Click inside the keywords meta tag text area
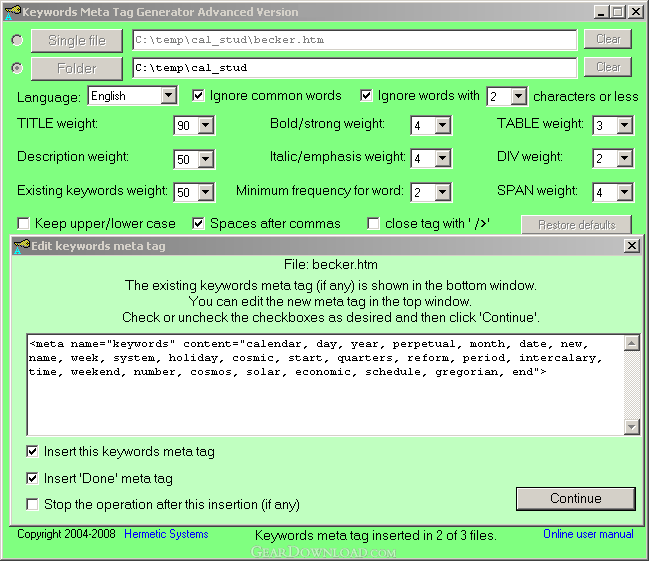Image resolution: width=649 pixels, height=561 pixels. tap(325, 385)
